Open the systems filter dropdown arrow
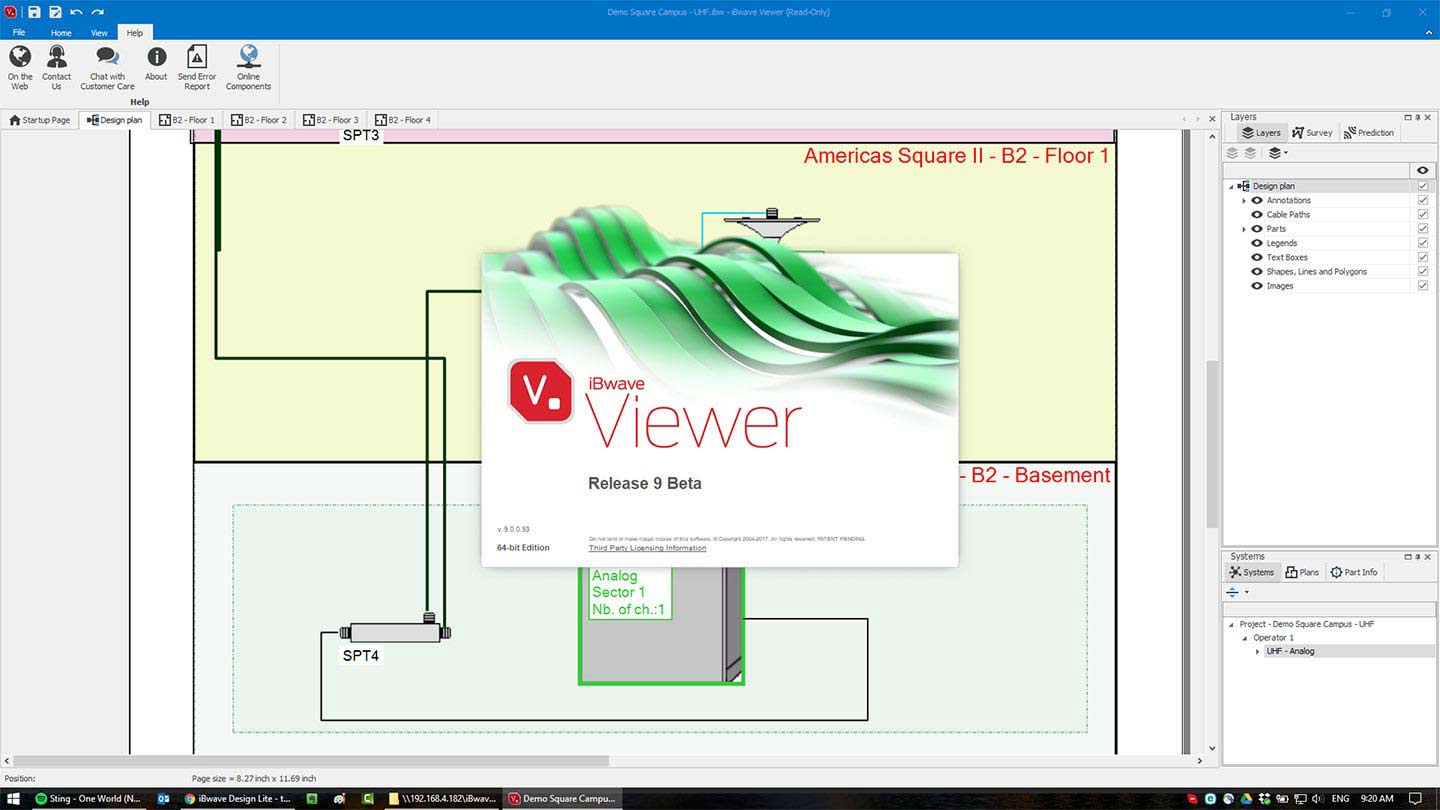Screen dimensions: 1440x810 [1246, 592]
